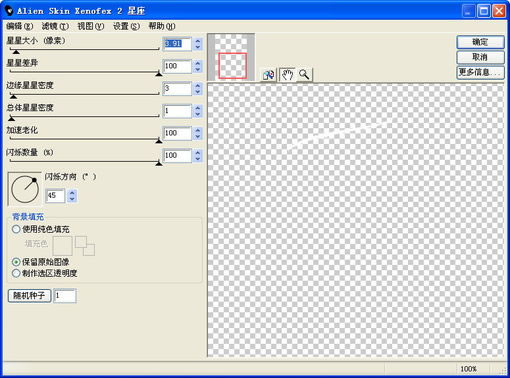Image resolution: width=510 pixels, height=378 pixels.
Task: Open the 设置 menu
Action: coord(126,26)
